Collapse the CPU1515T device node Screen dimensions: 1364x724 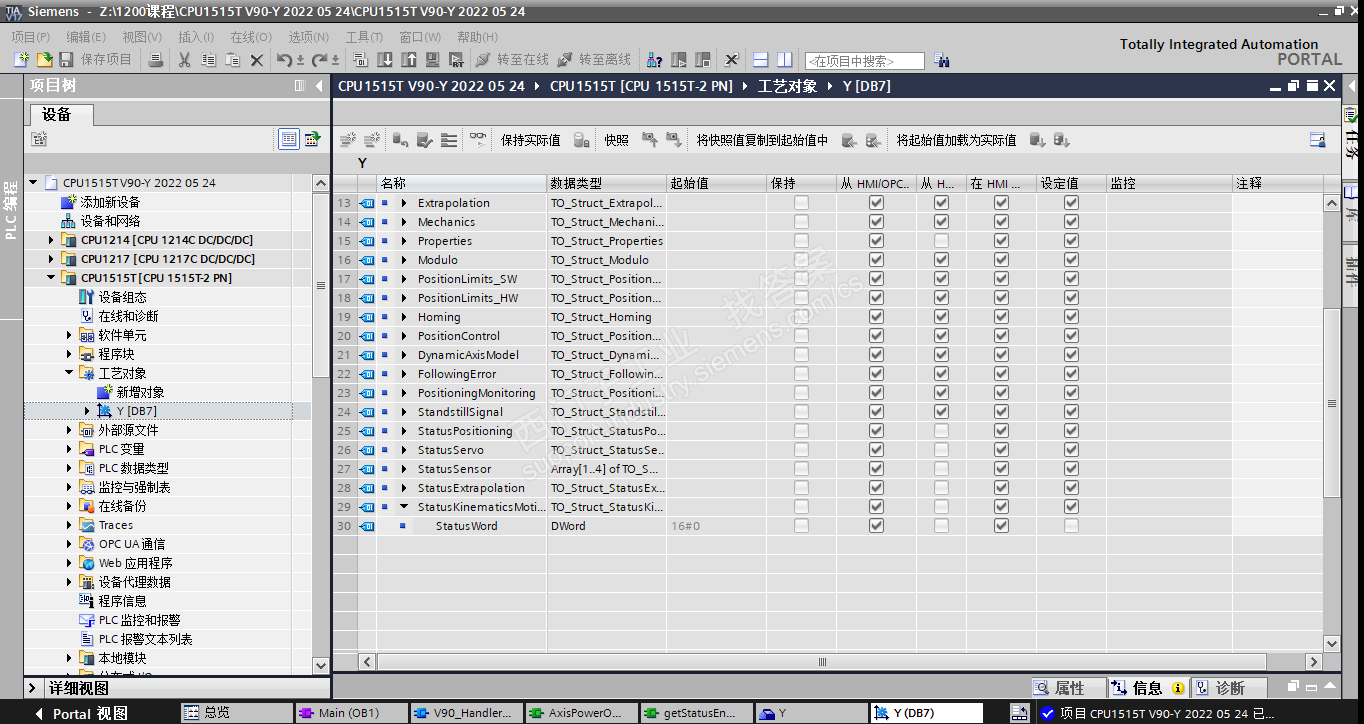point(51,278)
